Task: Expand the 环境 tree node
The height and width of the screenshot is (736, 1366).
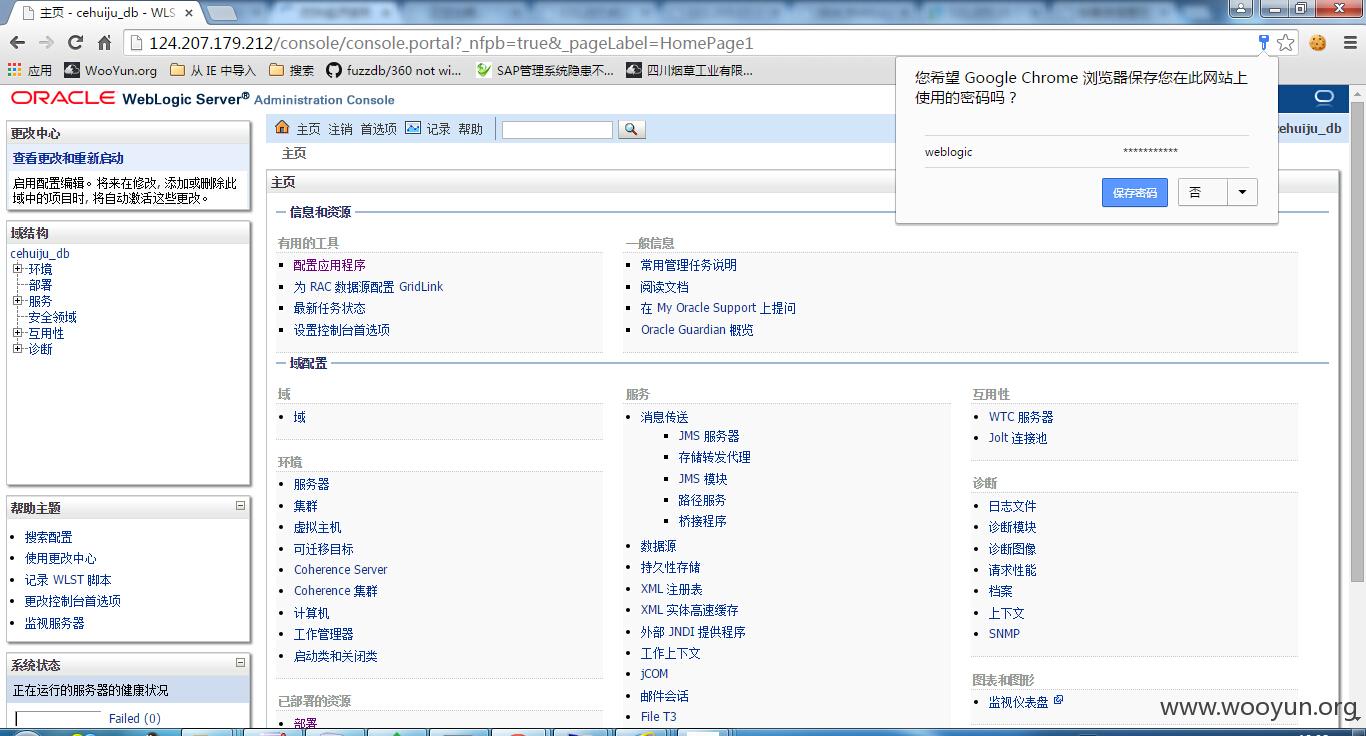Action: tap(17, 269)
